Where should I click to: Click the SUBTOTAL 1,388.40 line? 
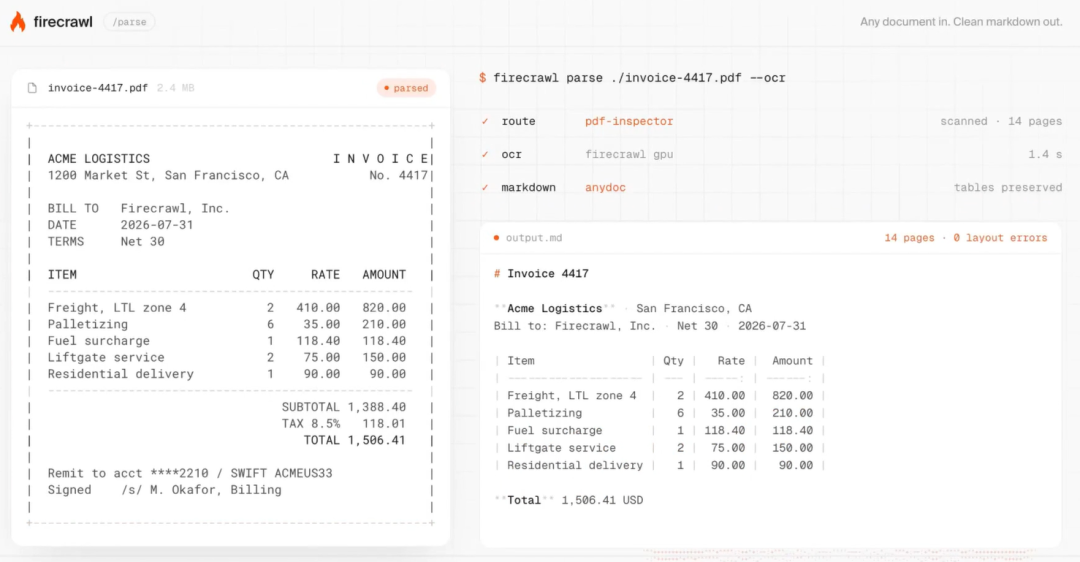[344, 407]
